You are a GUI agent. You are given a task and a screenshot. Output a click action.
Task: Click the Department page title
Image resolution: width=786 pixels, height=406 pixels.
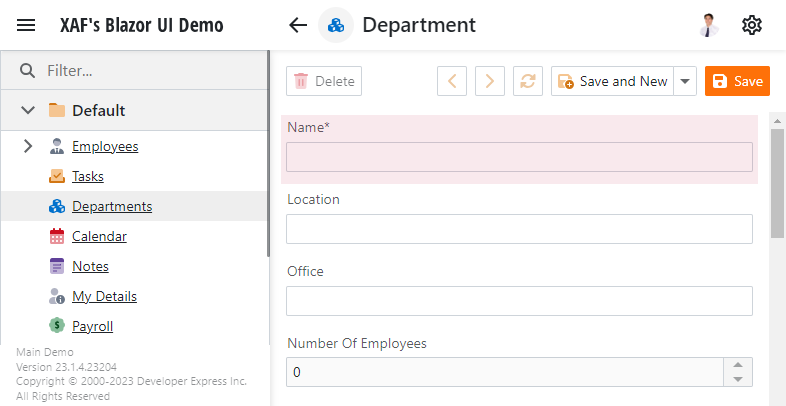(x=419, y=25)
